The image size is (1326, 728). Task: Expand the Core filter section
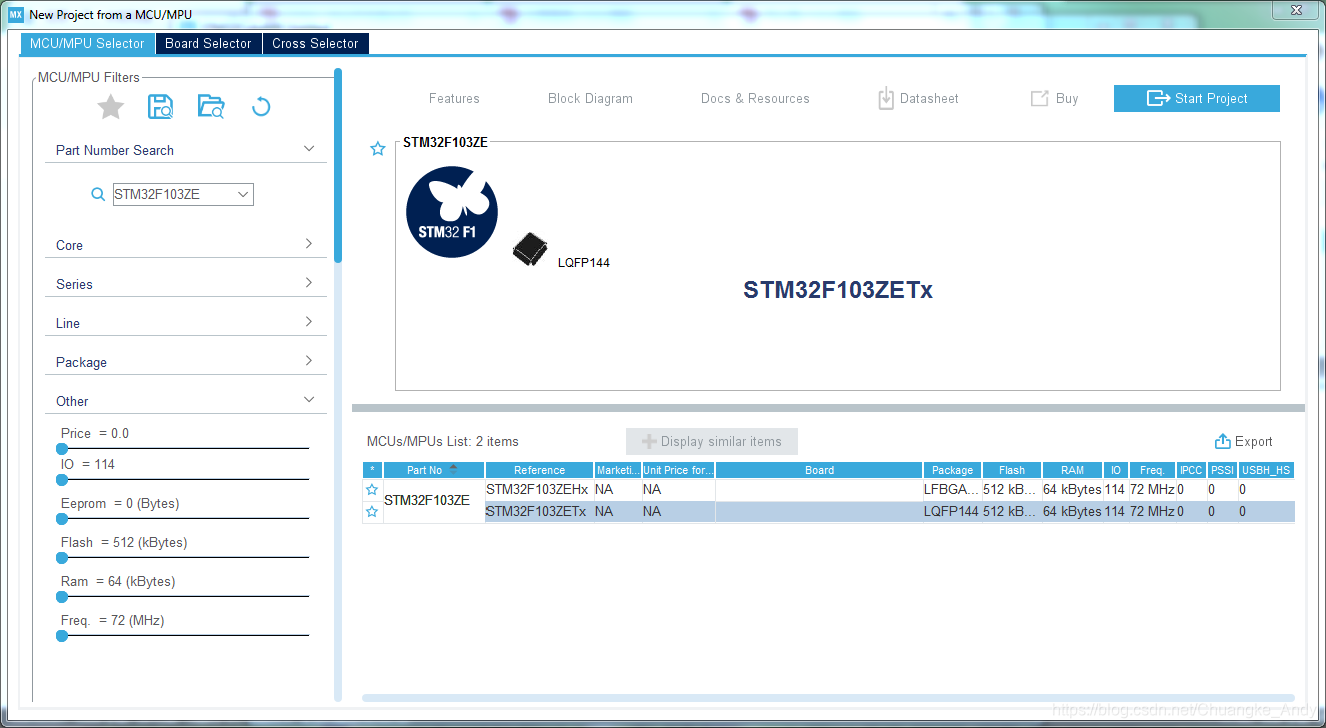tap(308, 244)
